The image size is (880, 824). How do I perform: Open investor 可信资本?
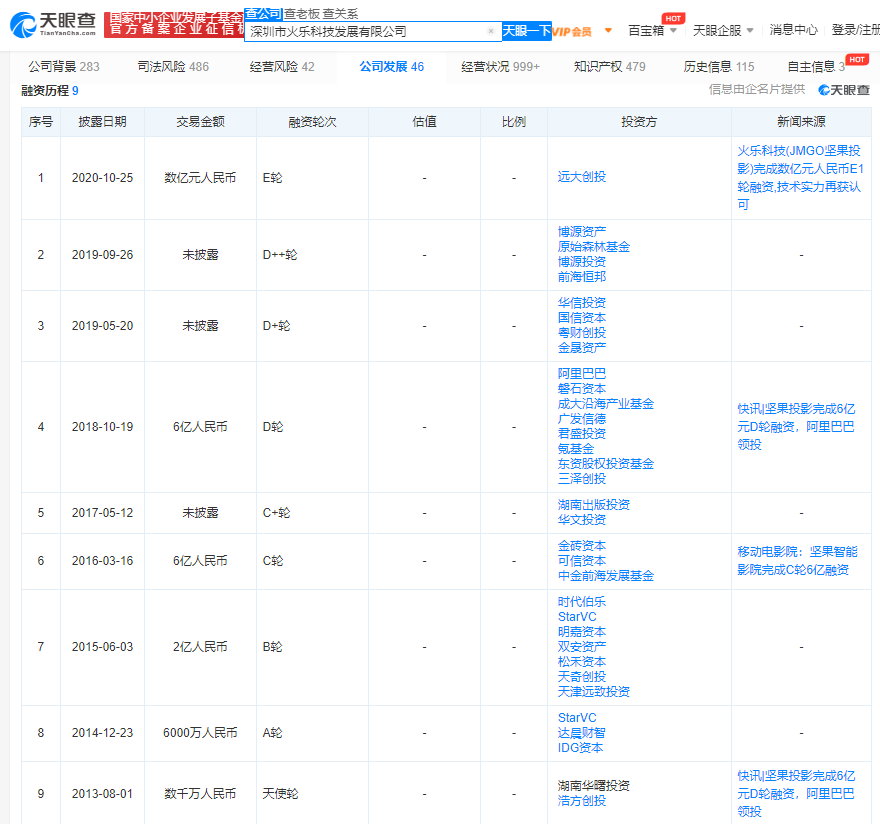pos(581,561)
